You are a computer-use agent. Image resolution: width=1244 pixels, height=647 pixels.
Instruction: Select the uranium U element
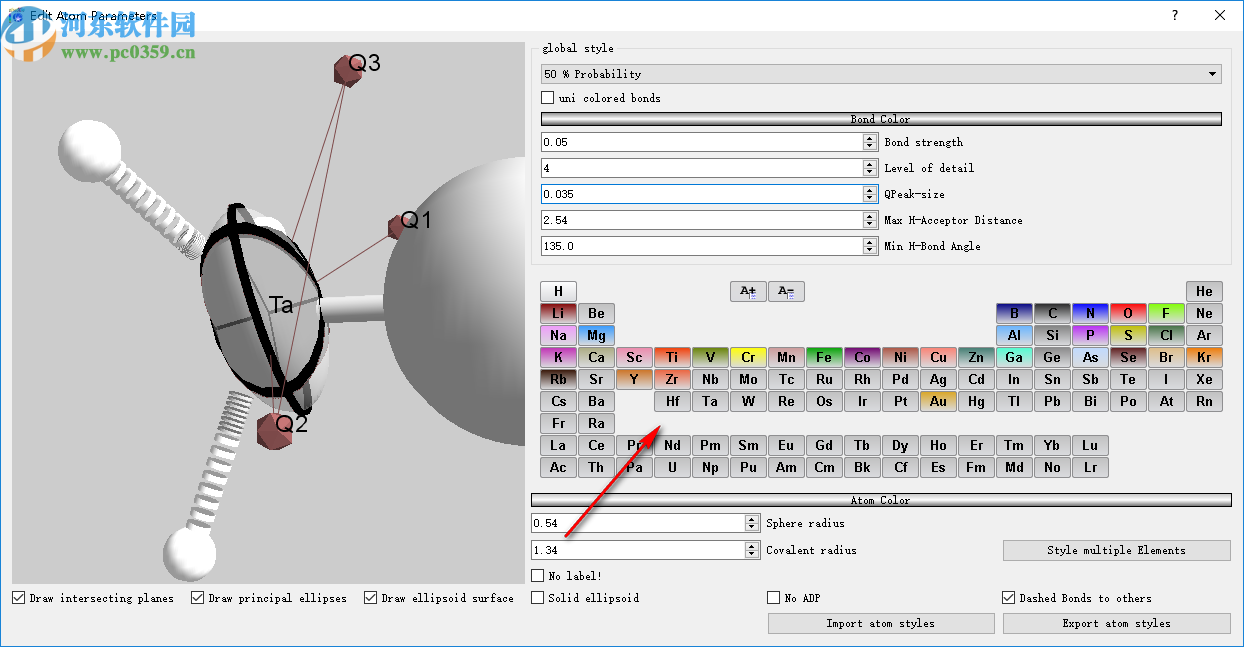click(x=672, y=467)
